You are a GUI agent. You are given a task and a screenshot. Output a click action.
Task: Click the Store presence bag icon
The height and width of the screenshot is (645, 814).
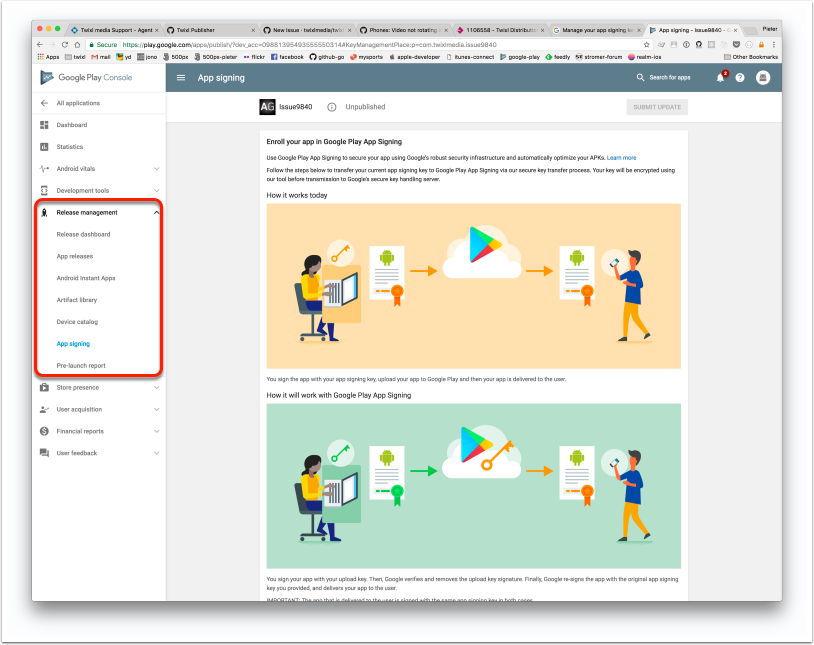(x=44, y=387)
